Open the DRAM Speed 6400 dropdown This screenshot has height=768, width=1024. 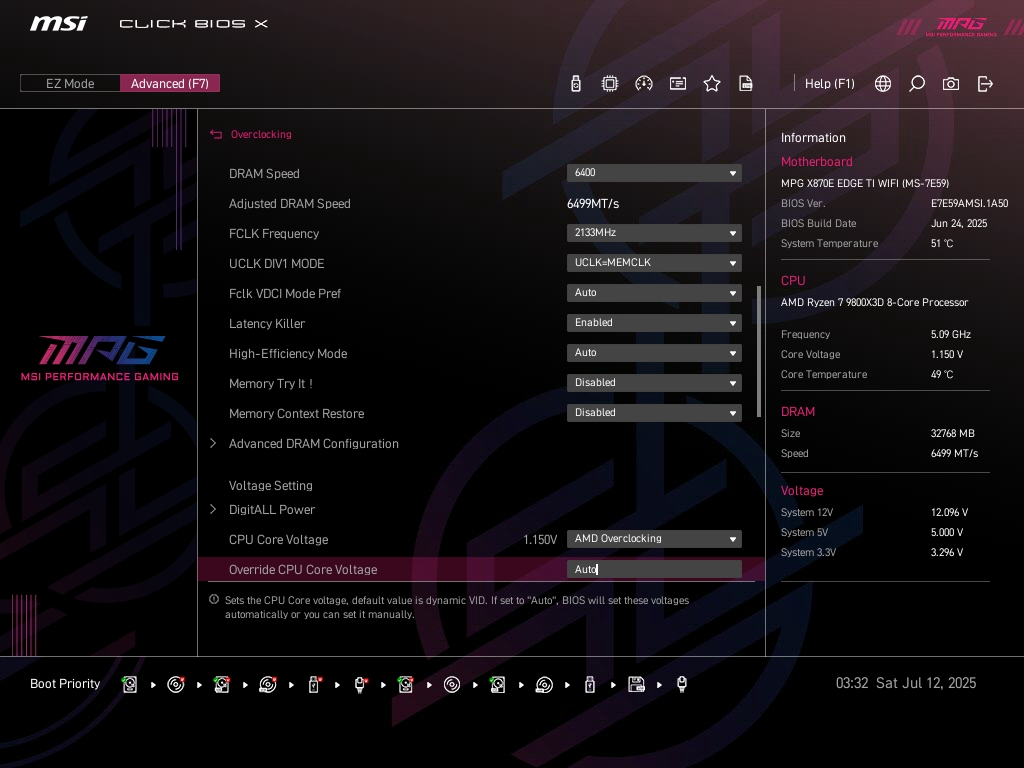click(x=654, y=172)
